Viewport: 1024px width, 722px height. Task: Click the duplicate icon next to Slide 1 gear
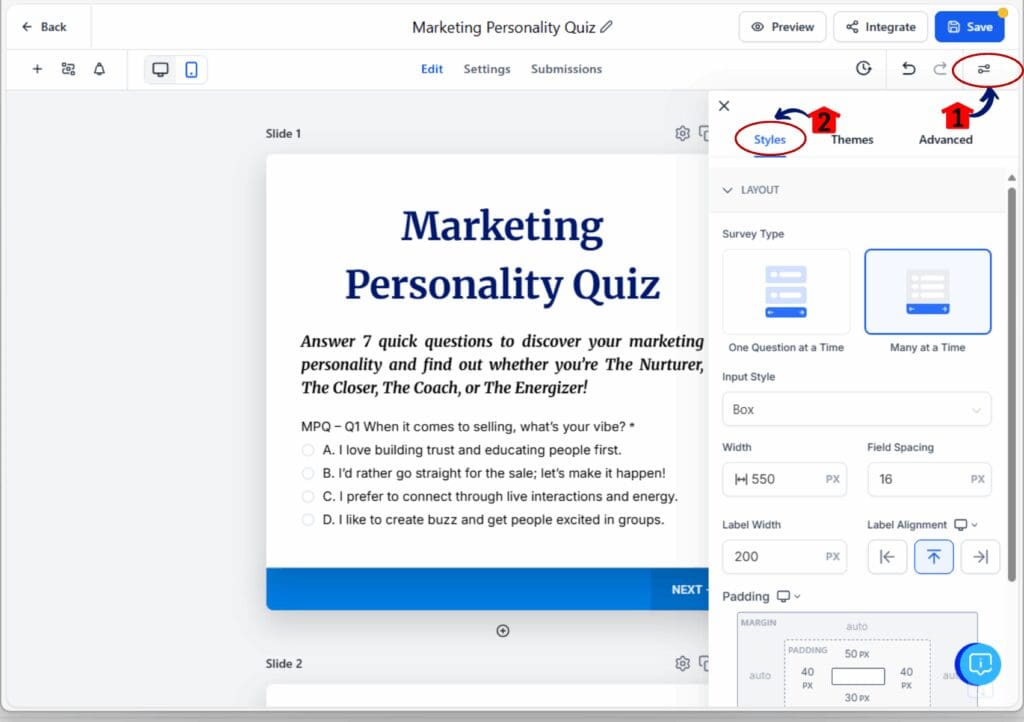[x=706, y=132]
